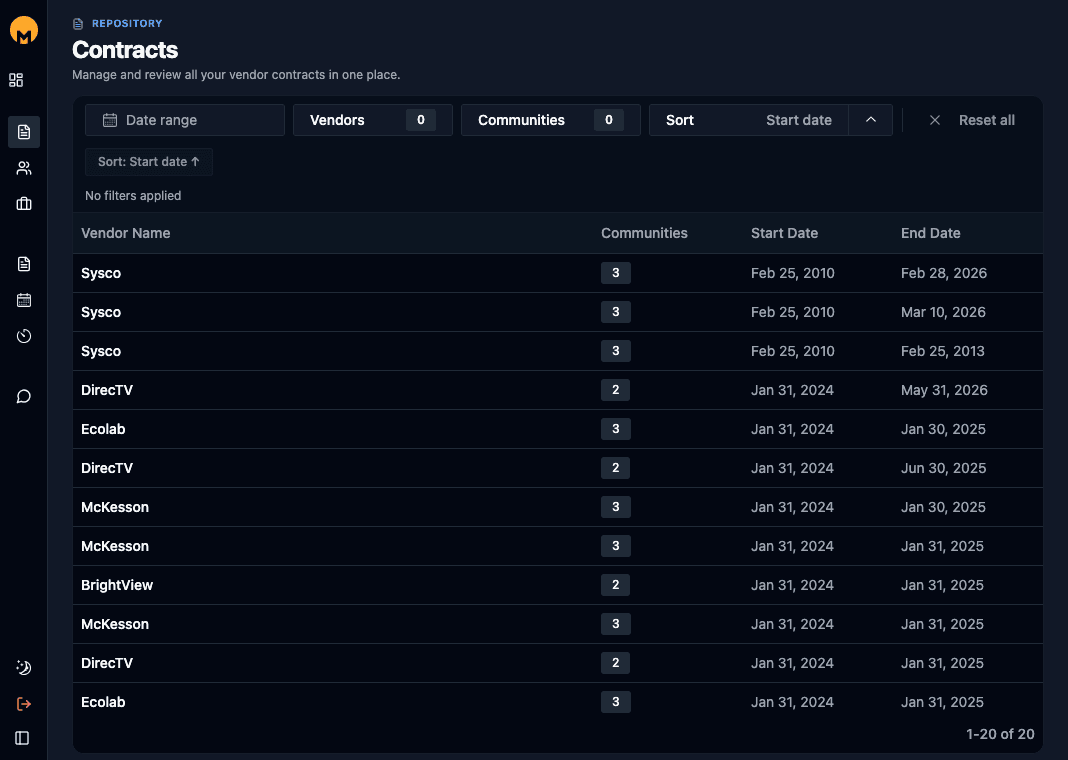The image size is (1068, 760).
Task: Open the Sysco contract ending Feb 28, 2026
Action: coord(558,273)
